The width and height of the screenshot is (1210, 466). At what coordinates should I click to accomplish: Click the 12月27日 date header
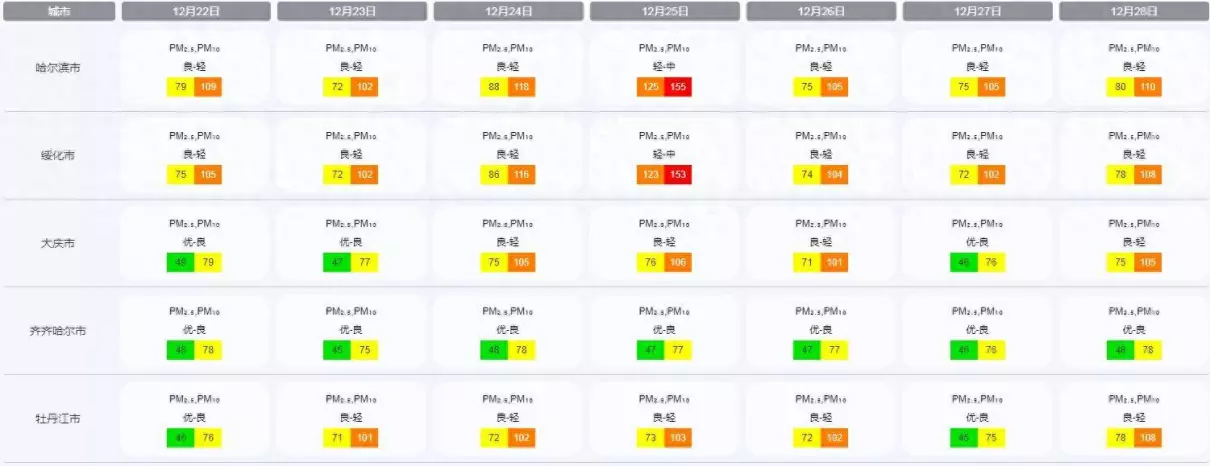click(977, 12)
